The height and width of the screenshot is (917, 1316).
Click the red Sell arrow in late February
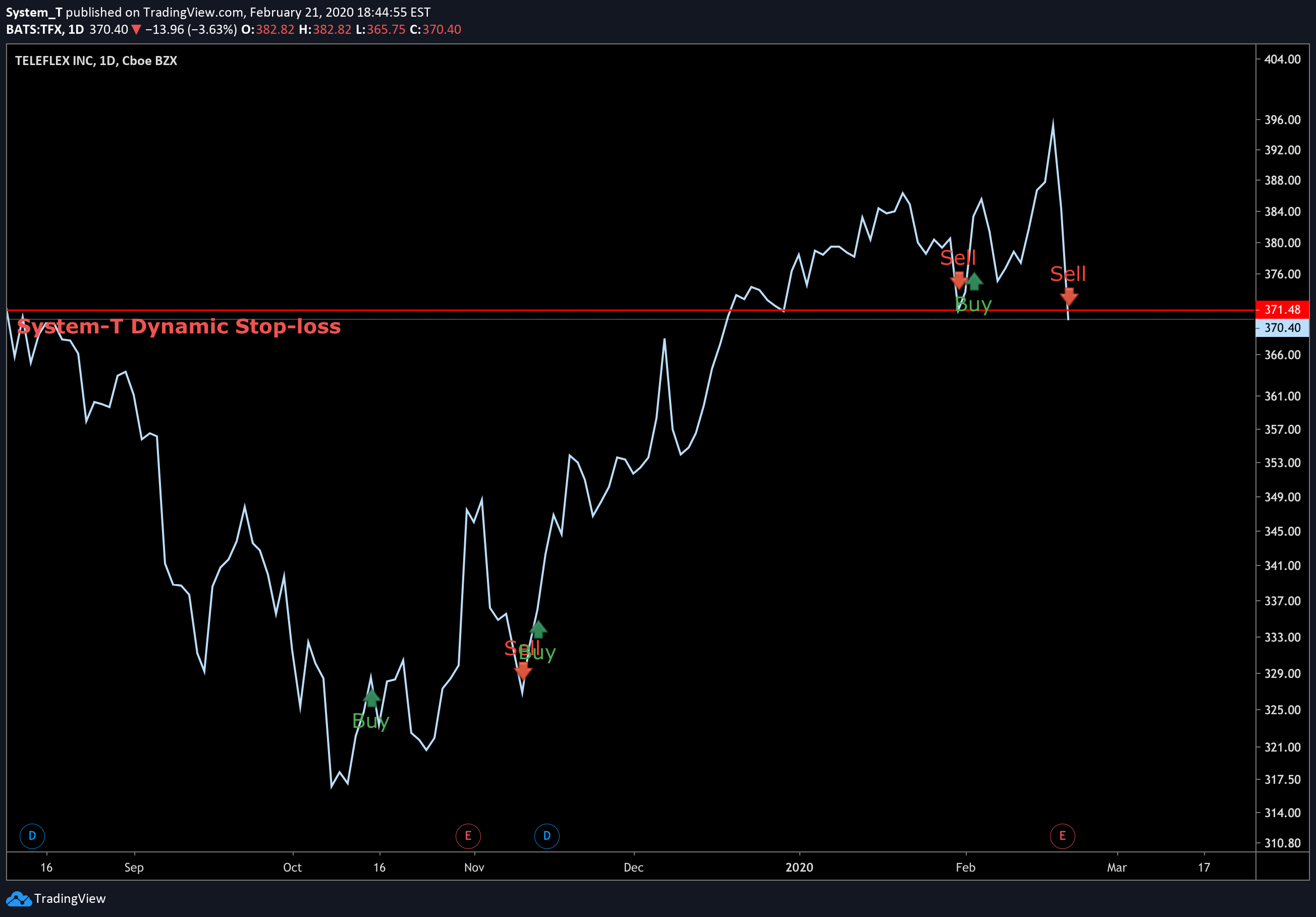click(x=1068, y=296)
